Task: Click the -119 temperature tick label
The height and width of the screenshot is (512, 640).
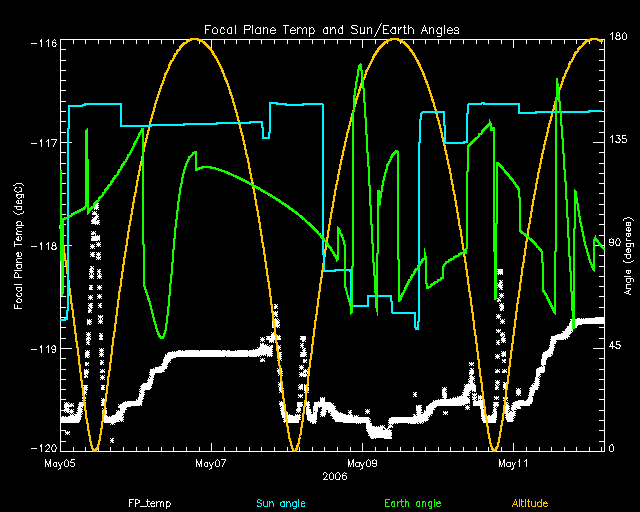Action: 43,349
